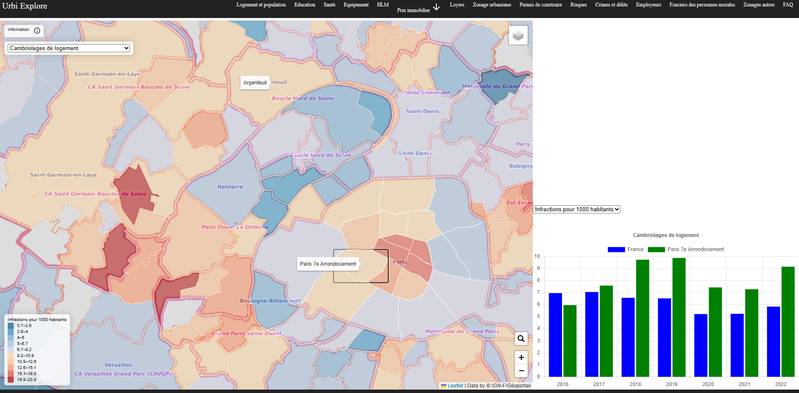Click the map search magnifier icon
799x393 pixels.
pos(521,339)
